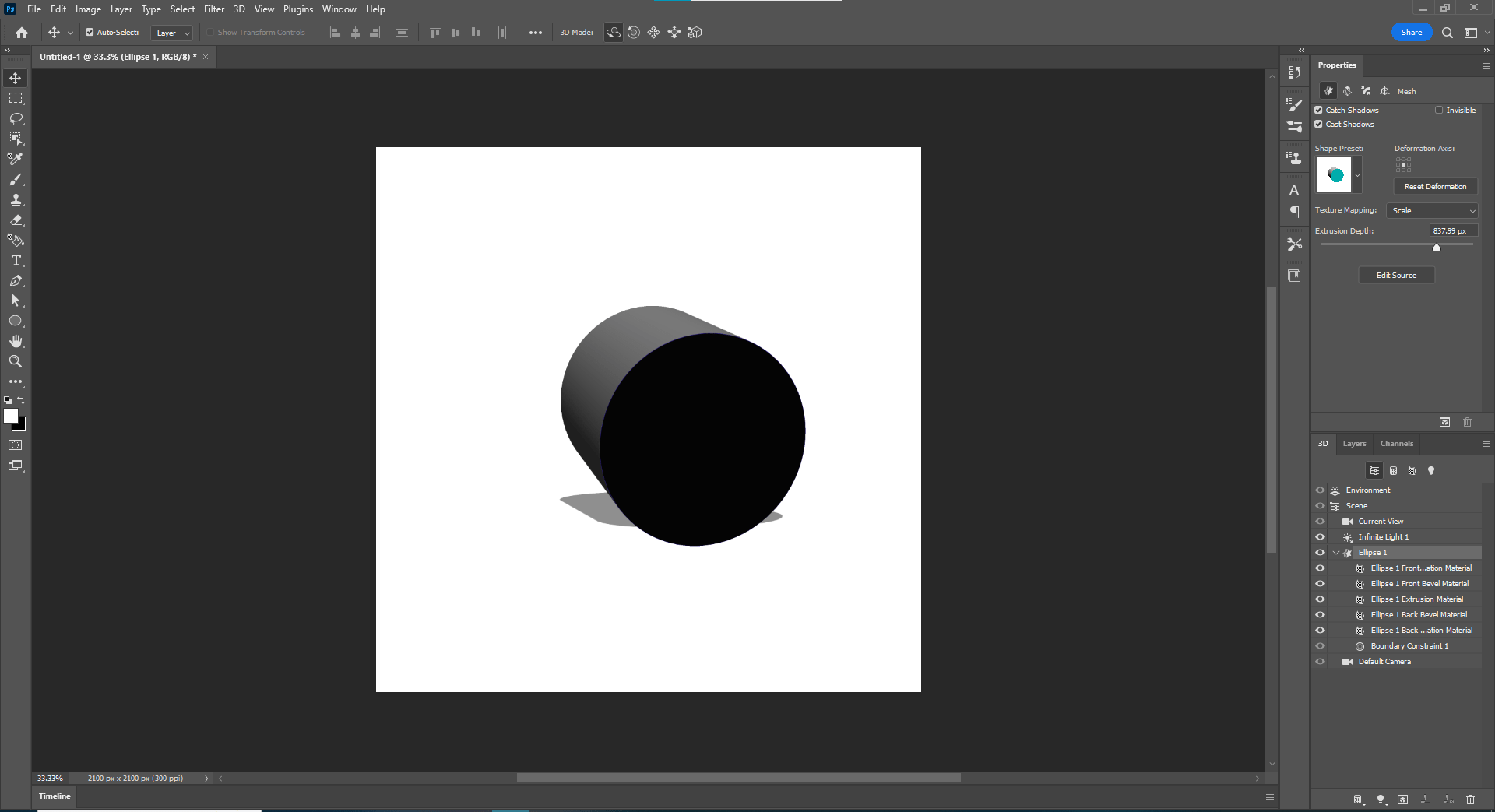
Task: Hide the Infinite Light 1 item
Action: (1320, 536)
